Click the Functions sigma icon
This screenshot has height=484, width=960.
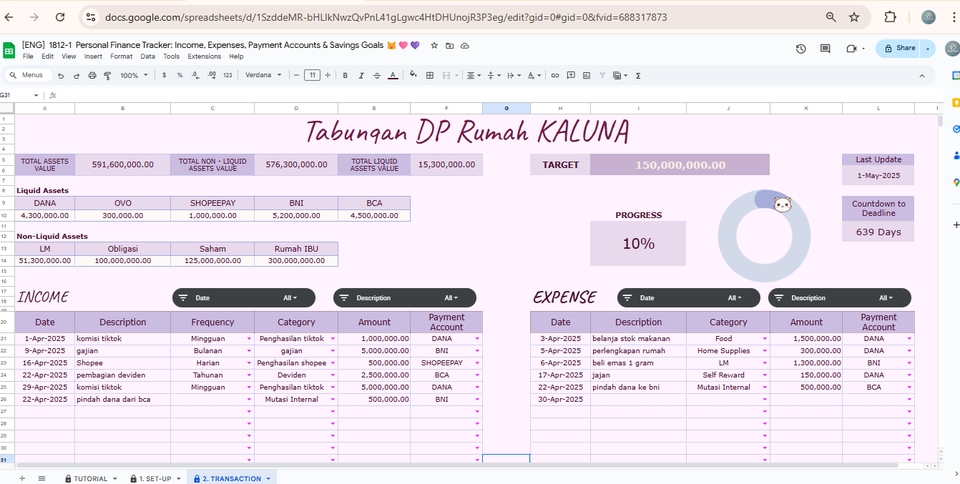tap(638, 75)
